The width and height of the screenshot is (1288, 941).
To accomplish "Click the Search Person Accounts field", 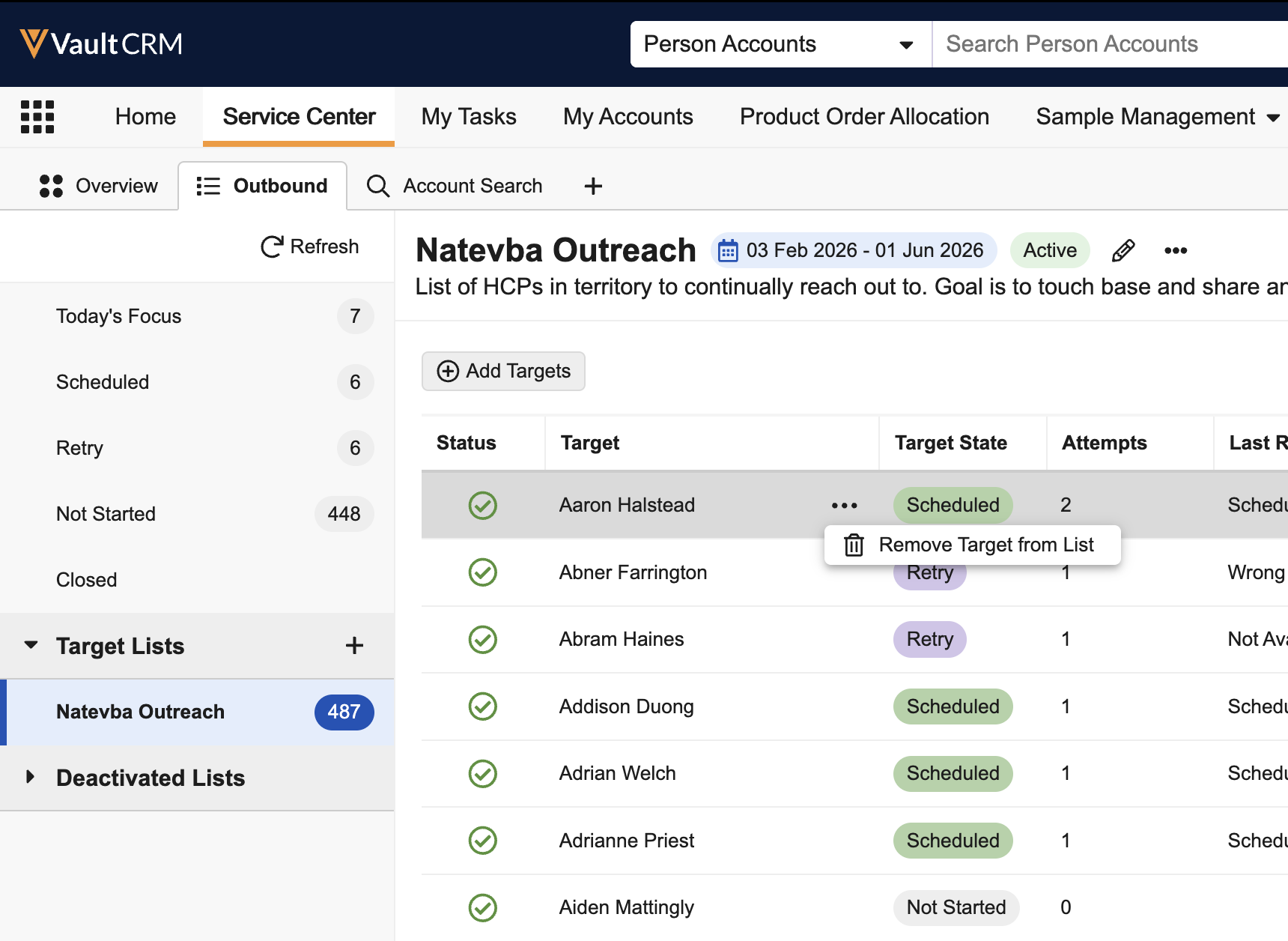I will point(1108,44).
